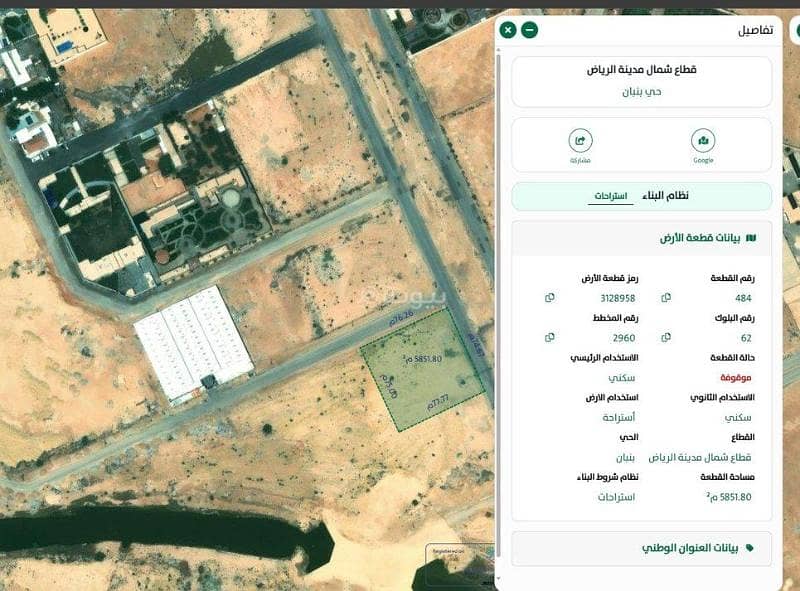Click the panel's vertical scrollbar
Image resolution: width=800 pixels, height=591 pixels.
click(498, 306)
